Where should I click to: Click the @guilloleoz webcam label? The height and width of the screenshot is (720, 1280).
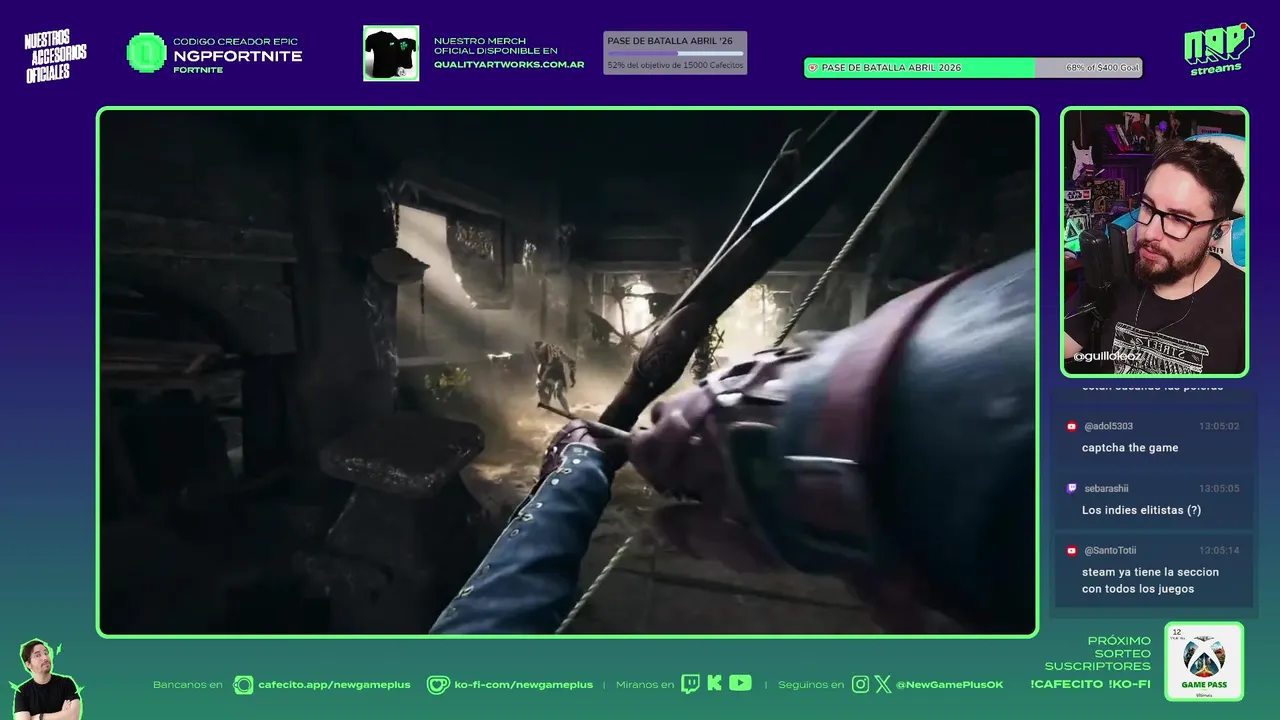1107,356
